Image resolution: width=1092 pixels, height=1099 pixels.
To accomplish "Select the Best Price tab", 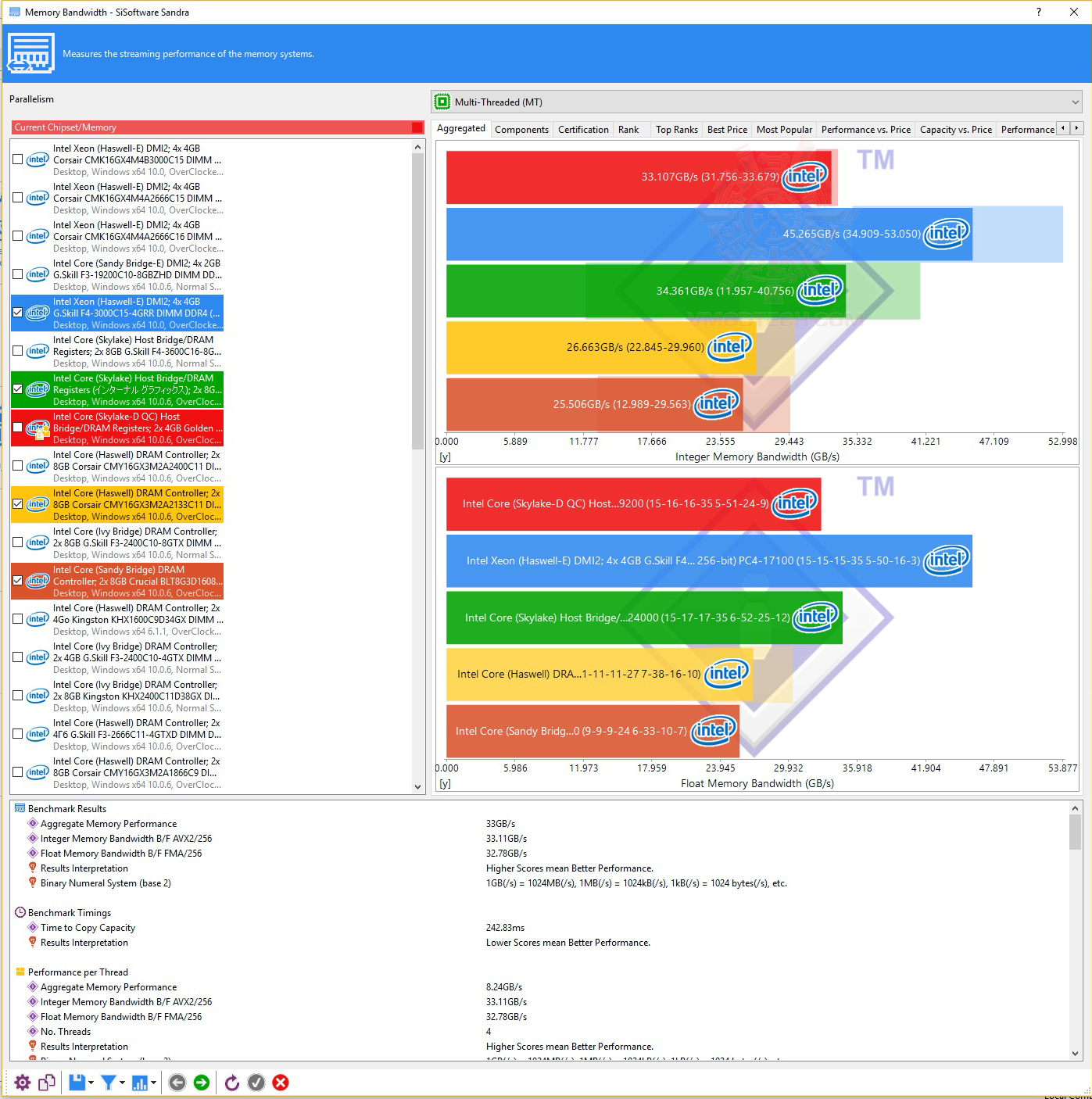I will click(727, 130).
